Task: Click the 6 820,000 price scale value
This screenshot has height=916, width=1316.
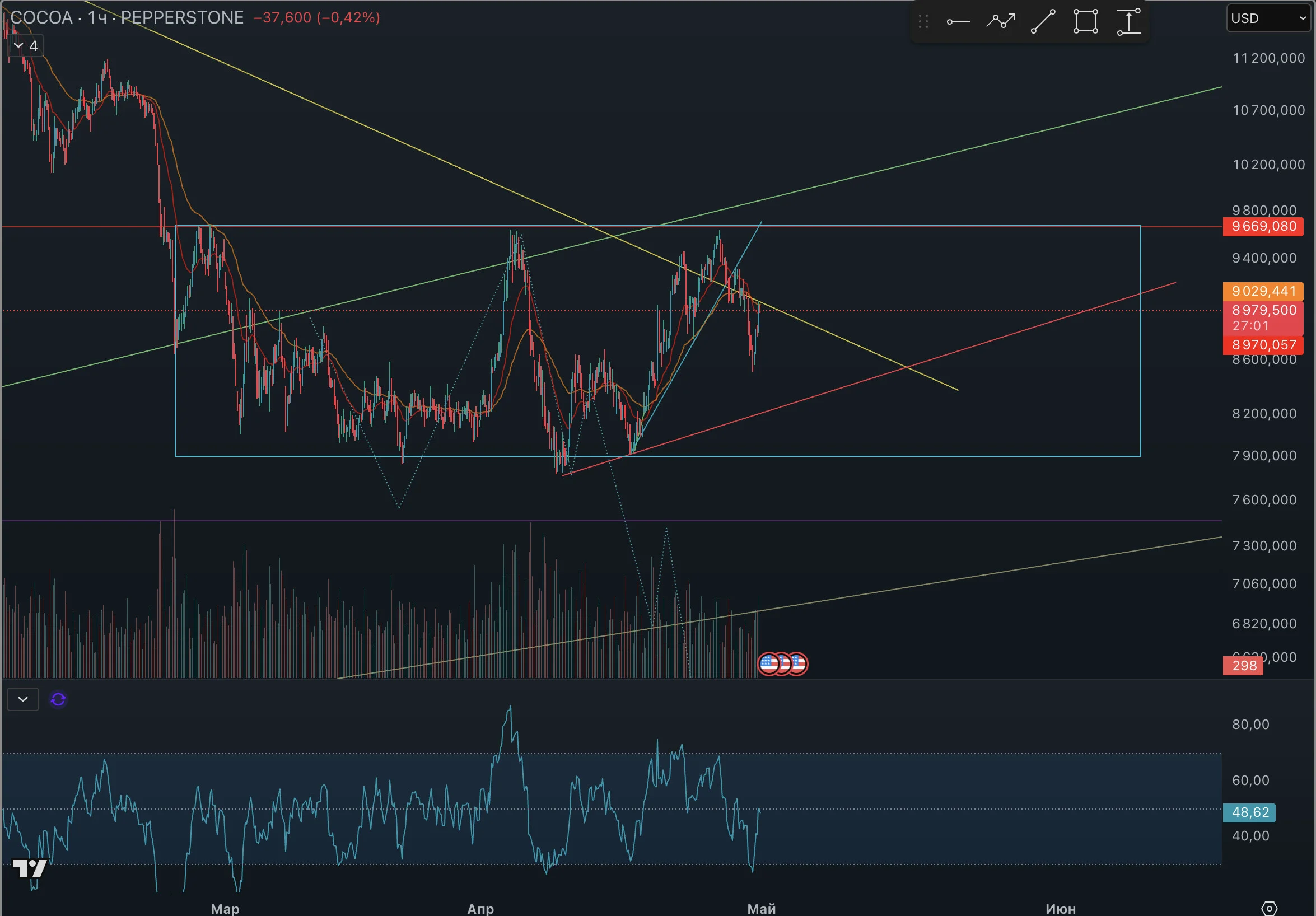Action: [x=1264, y=623]
